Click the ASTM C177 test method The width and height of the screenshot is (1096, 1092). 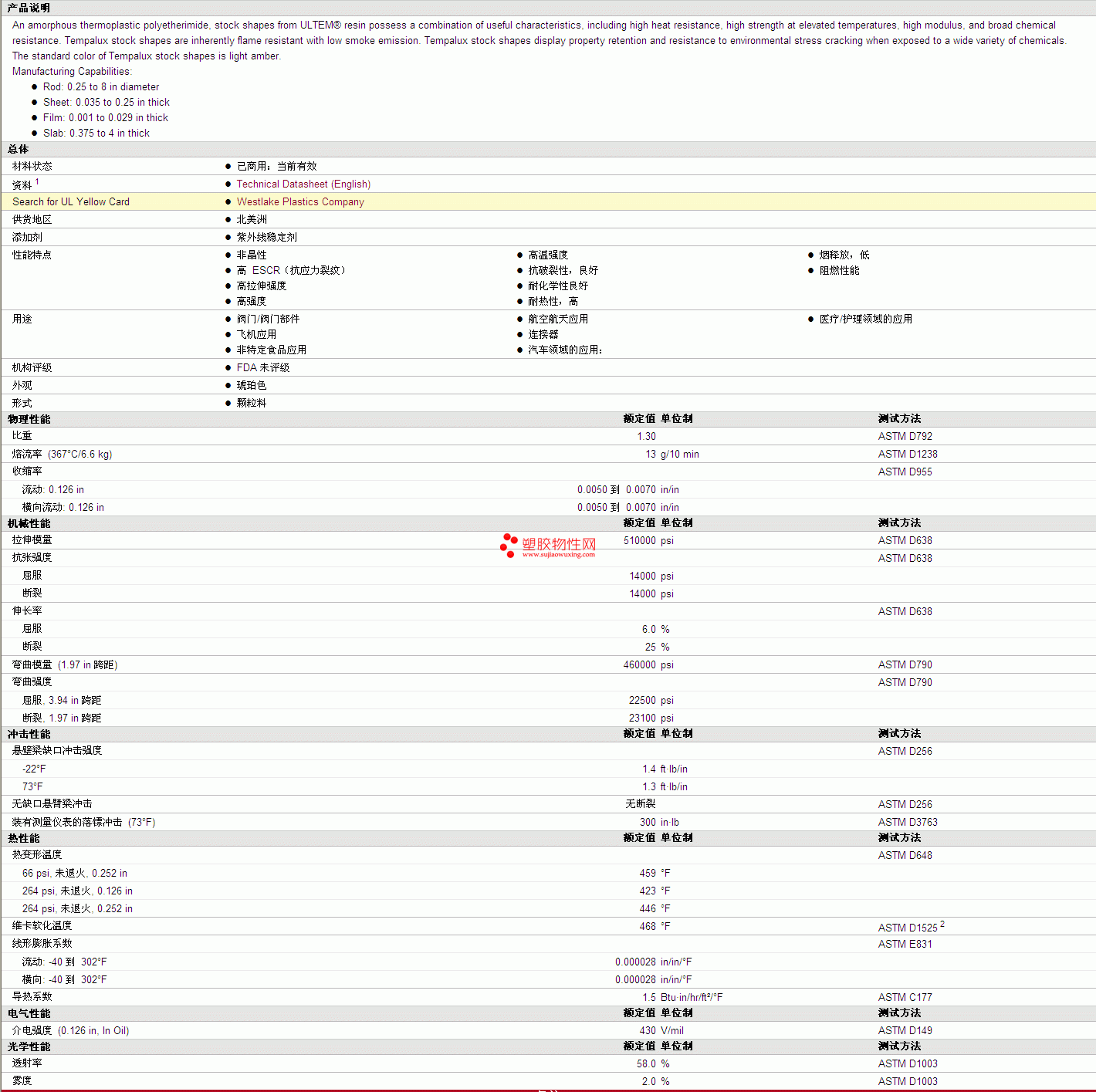pyautogui.click(x=905, y=997)
